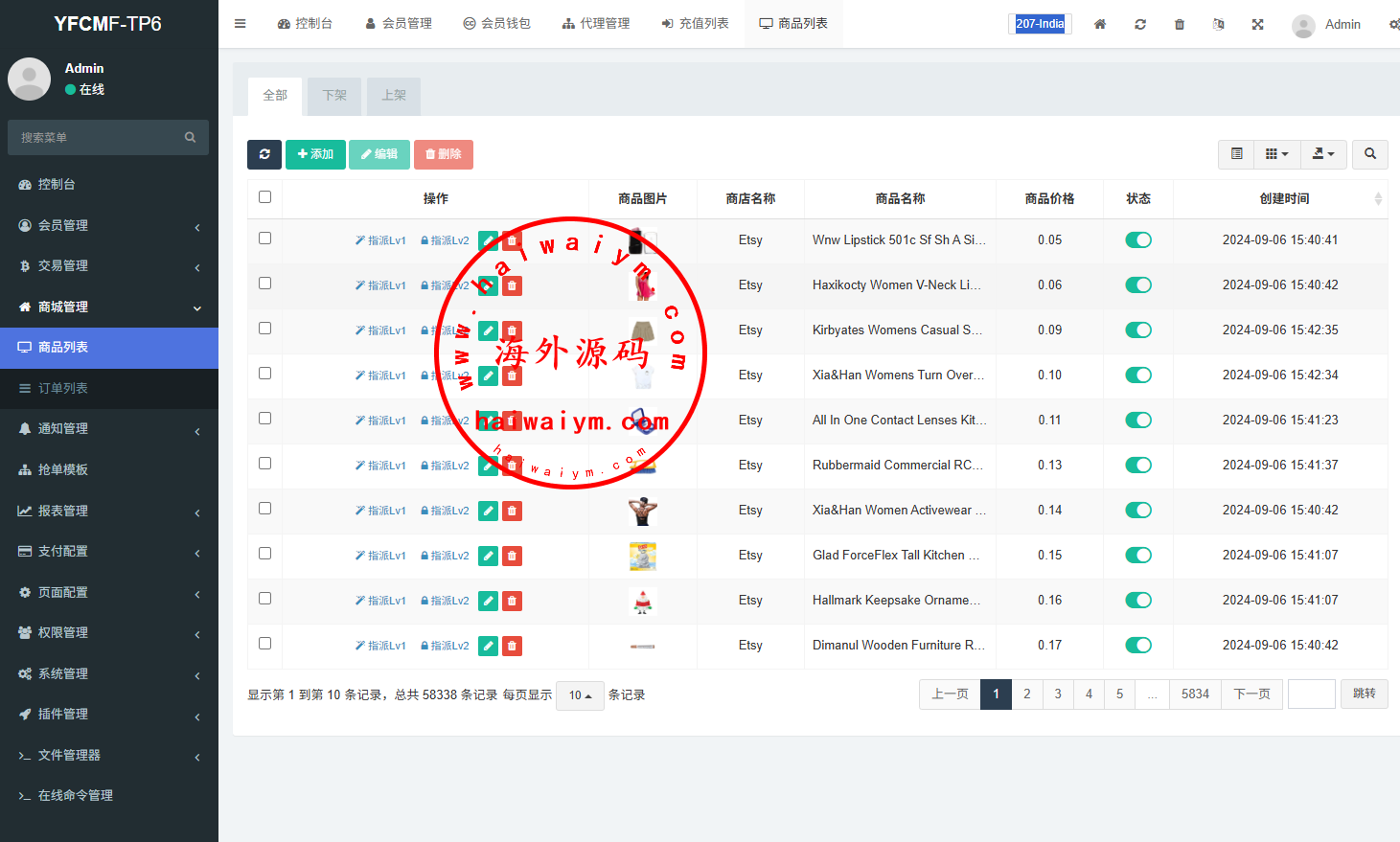
Task: Open the home icon in the top bar
Action: [x=1100, y=24]
